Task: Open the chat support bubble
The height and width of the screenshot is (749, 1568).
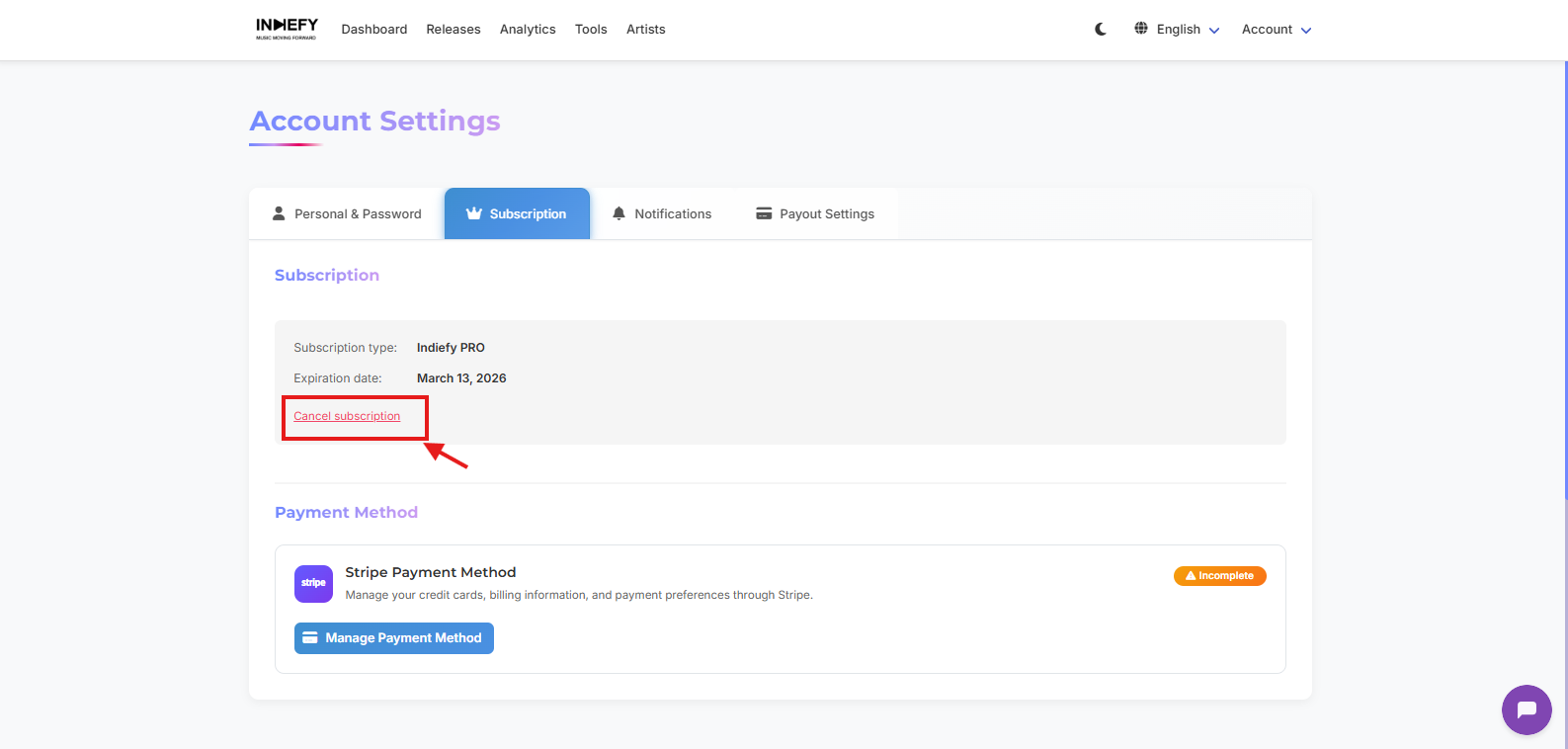Action: click(x=1527, y=709)
